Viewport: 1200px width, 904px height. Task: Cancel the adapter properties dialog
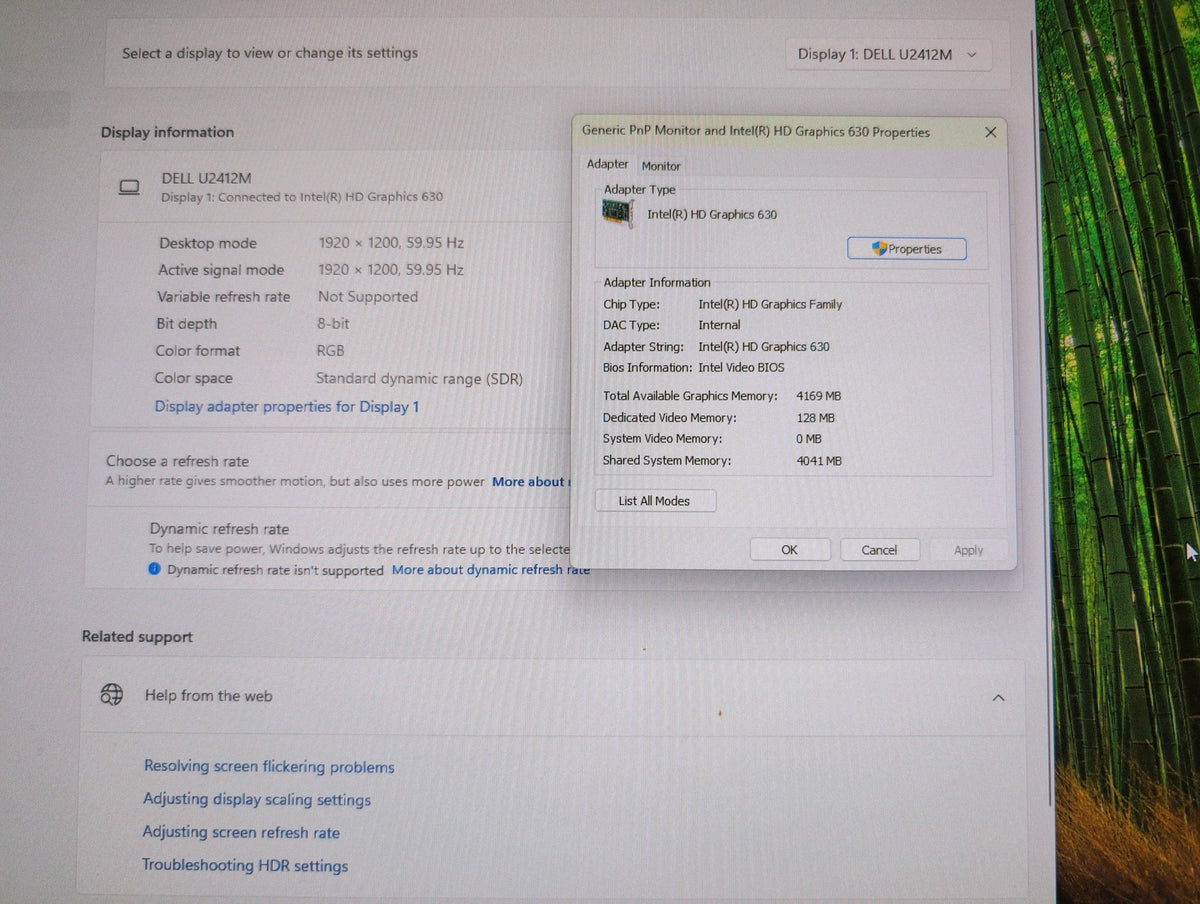click(879, 550)
